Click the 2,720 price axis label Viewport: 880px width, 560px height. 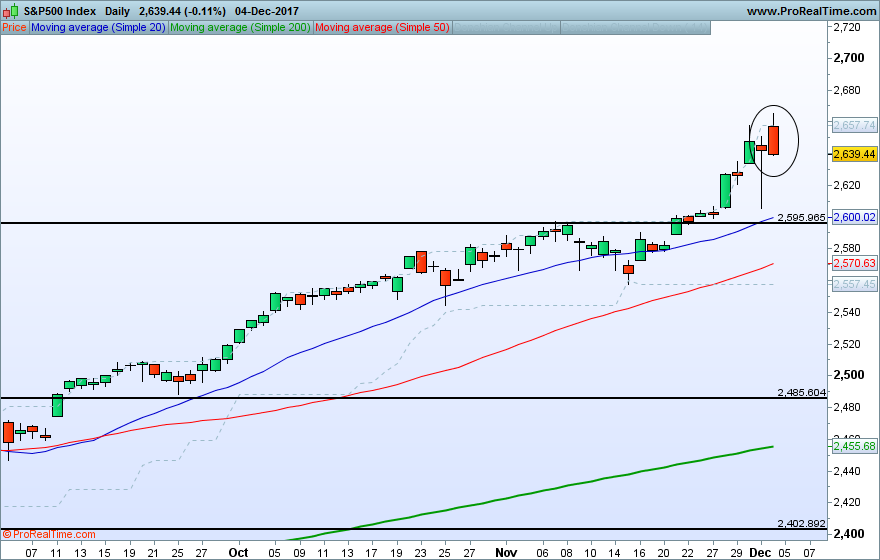847,27
